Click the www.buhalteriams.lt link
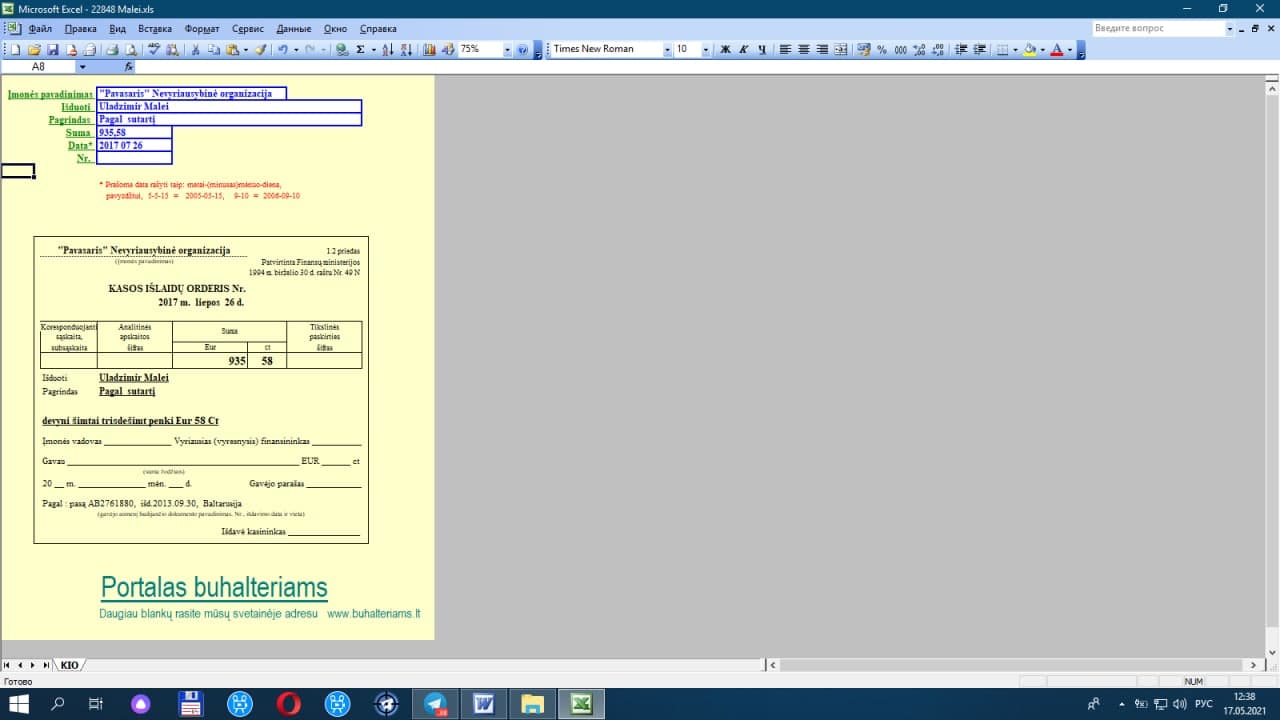Viewport: 1280px width, 720px height. [373, 613]
